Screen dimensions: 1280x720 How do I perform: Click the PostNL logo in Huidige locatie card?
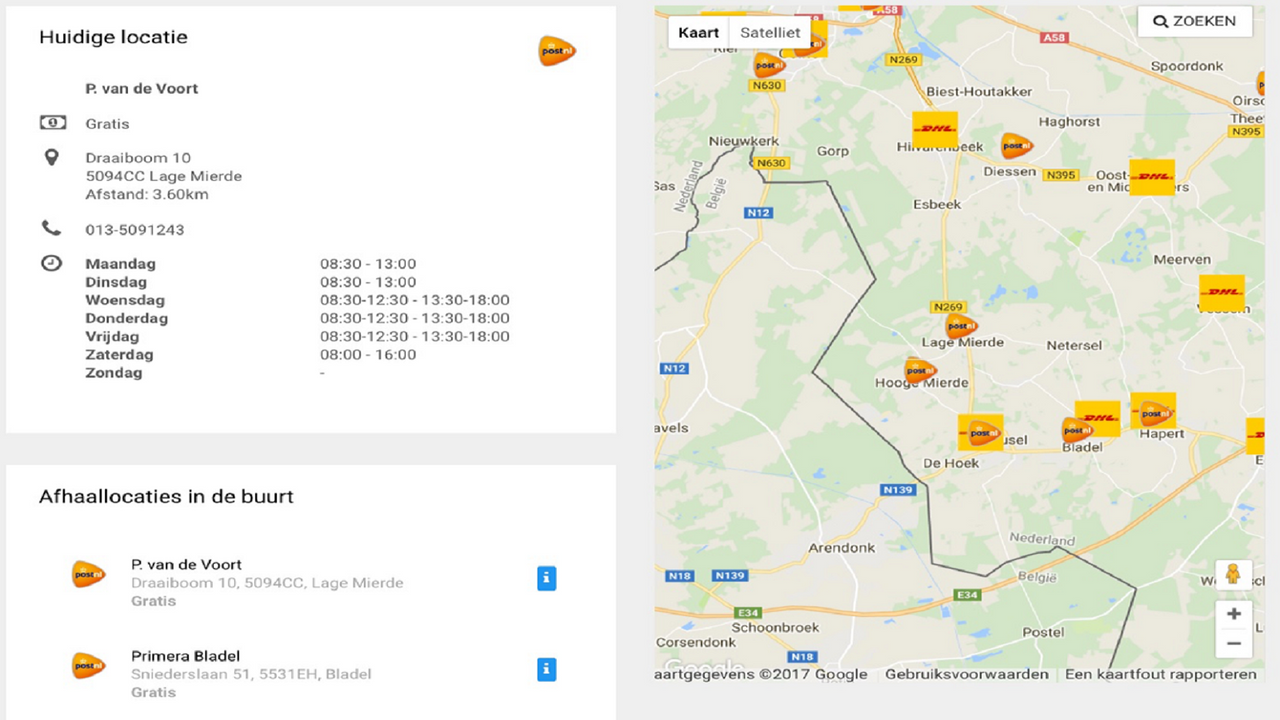[557, 51]
